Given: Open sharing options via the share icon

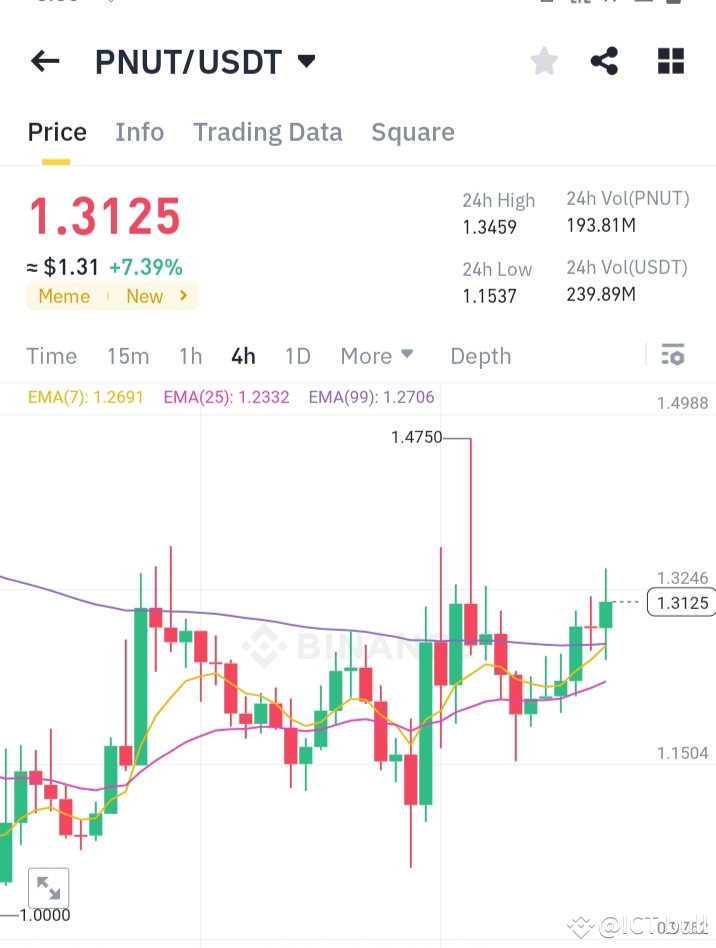Looking at the screenshot, I should [604, 61].
